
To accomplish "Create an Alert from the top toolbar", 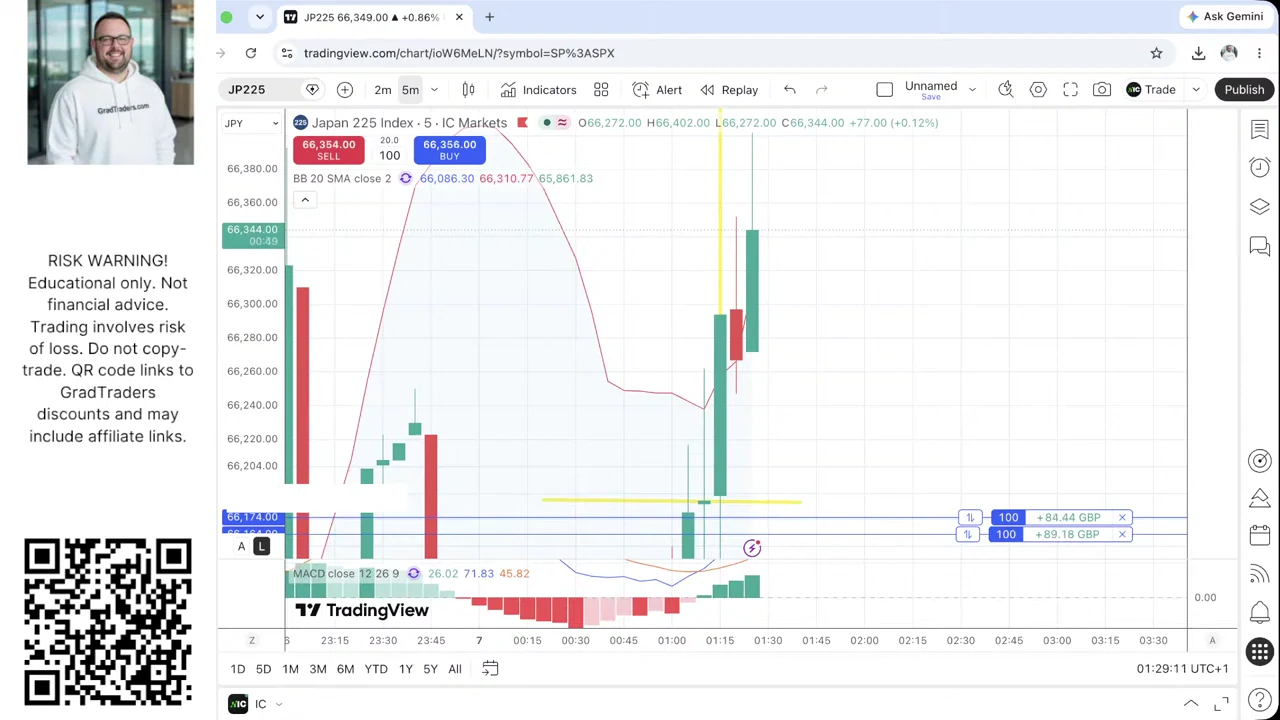I will click(x=657, y=90).
